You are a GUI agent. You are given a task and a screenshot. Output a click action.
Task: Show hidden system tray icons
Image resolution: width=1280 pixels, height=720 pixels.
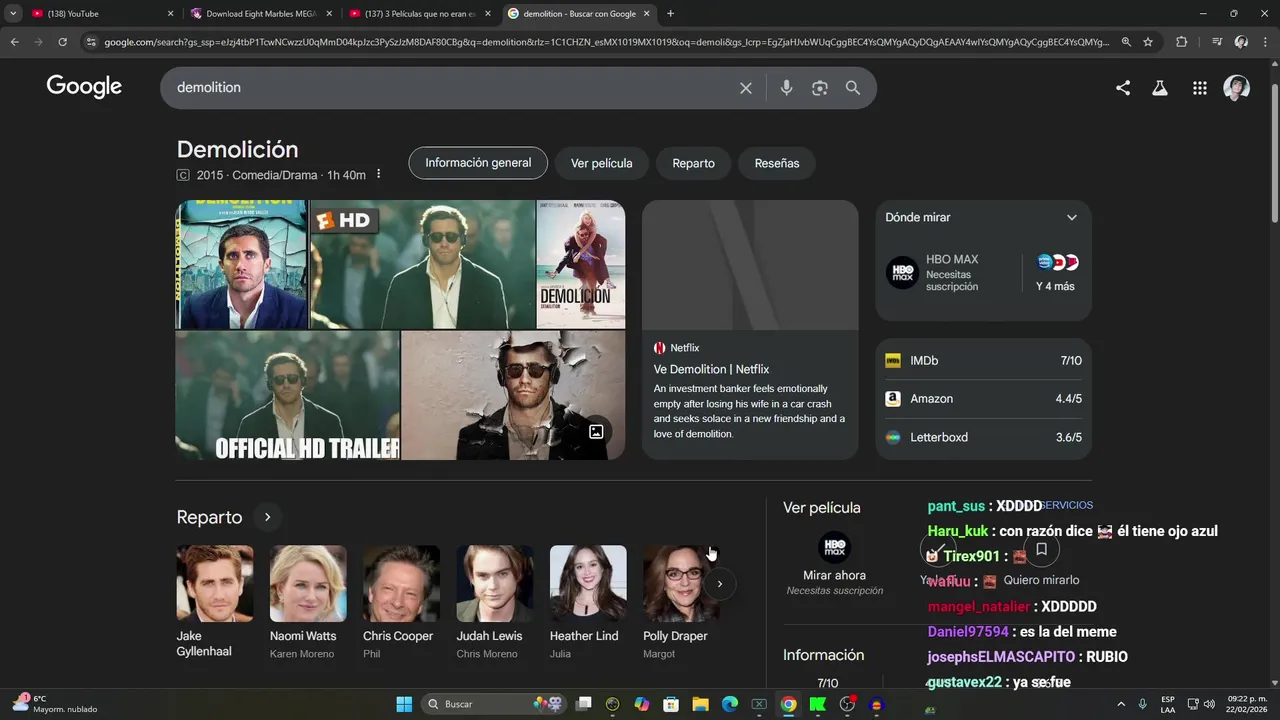1120,704
